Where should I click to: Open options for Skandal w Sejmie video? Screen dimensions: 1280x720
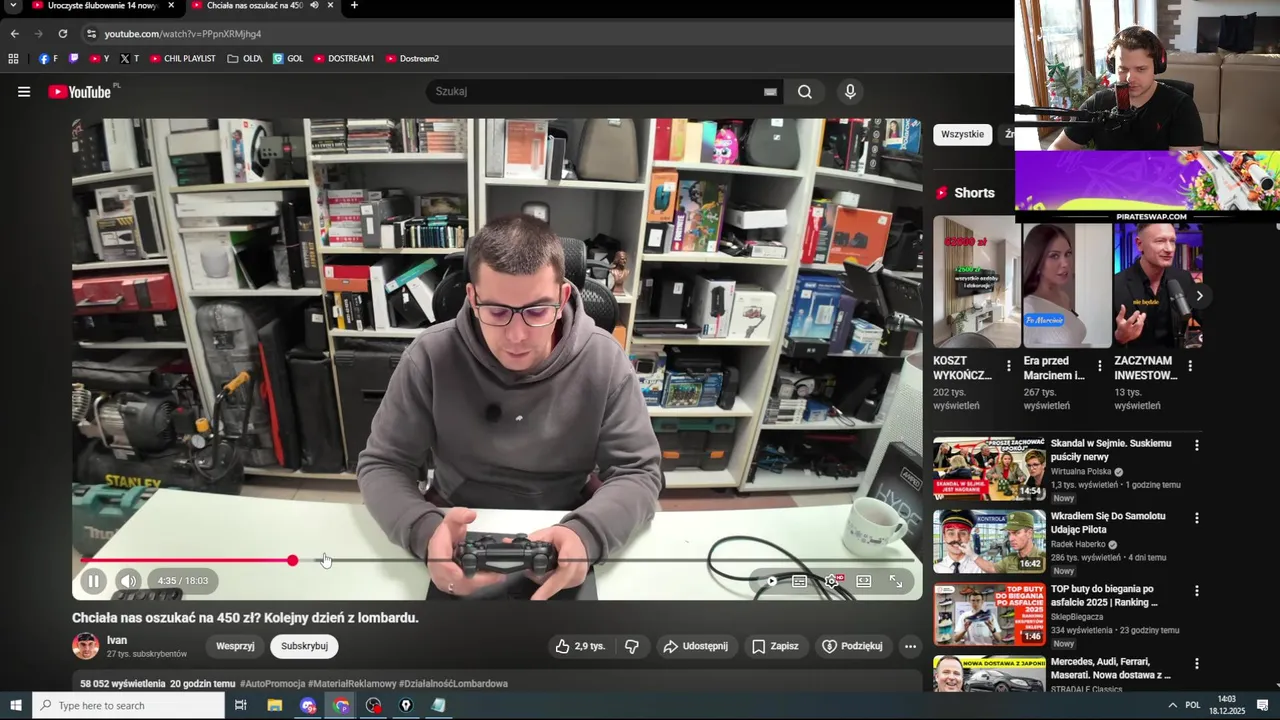(1196, 445)
